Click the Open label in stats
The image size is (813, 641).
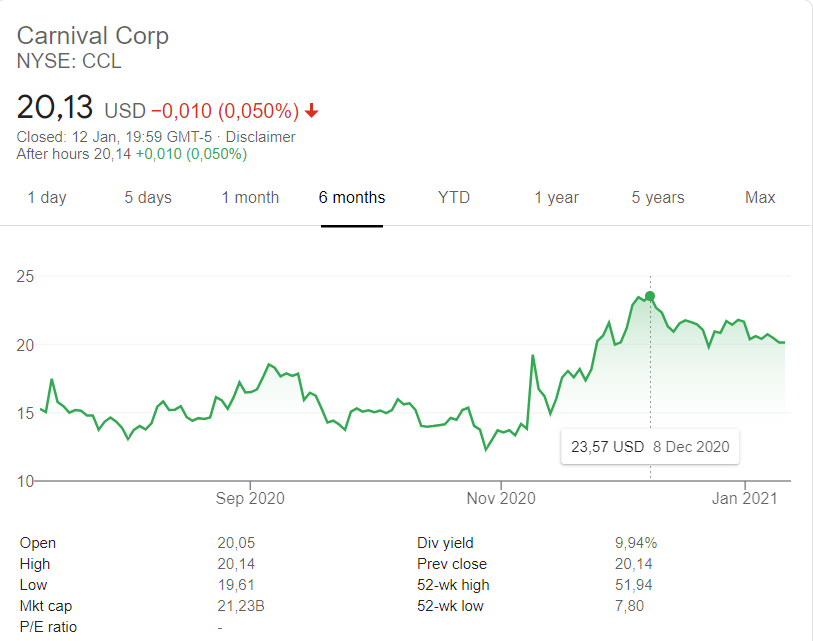coord(38,543)
